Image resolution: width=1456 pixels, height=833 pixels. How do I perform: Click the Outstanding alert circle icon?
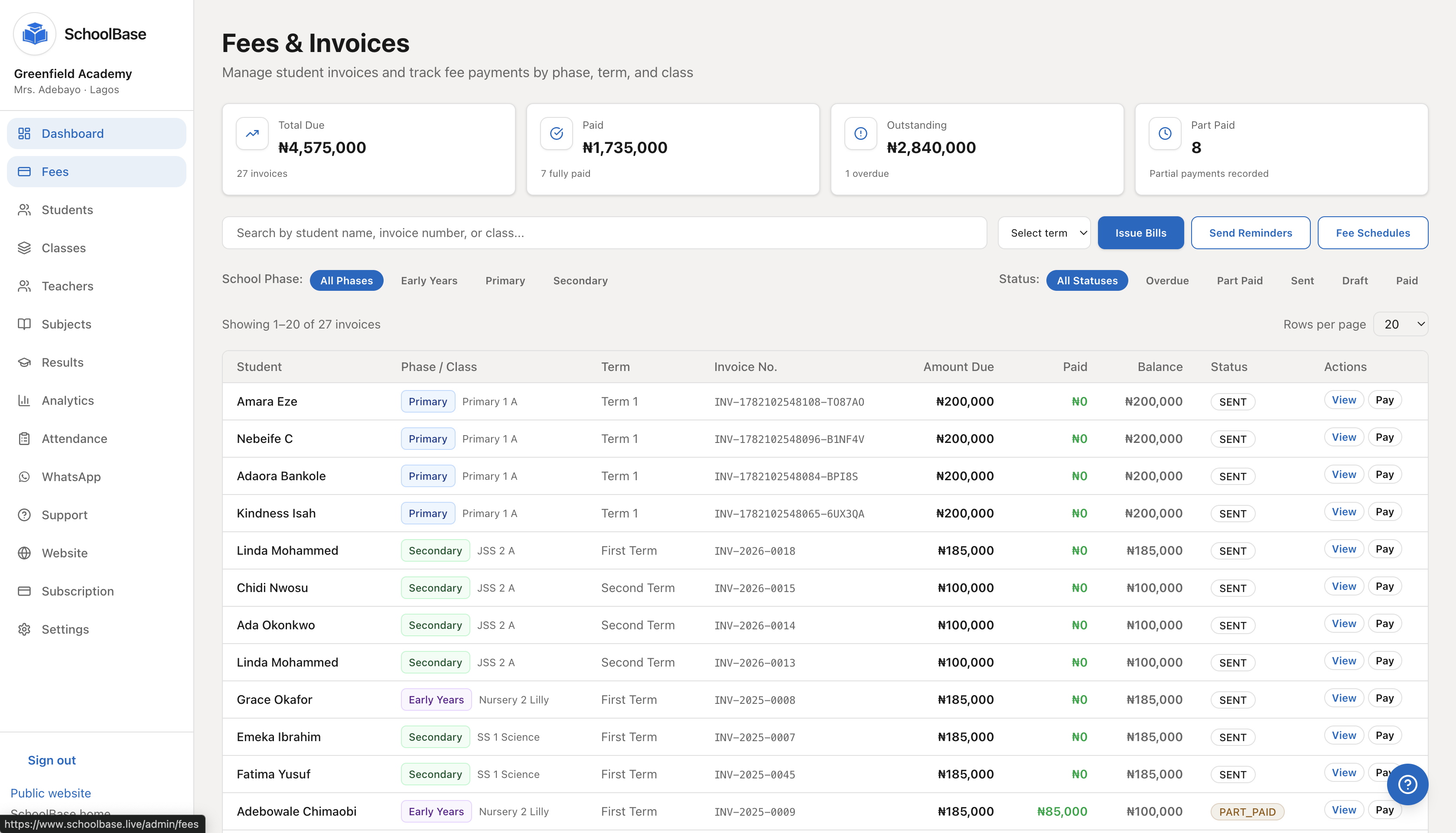861,133
